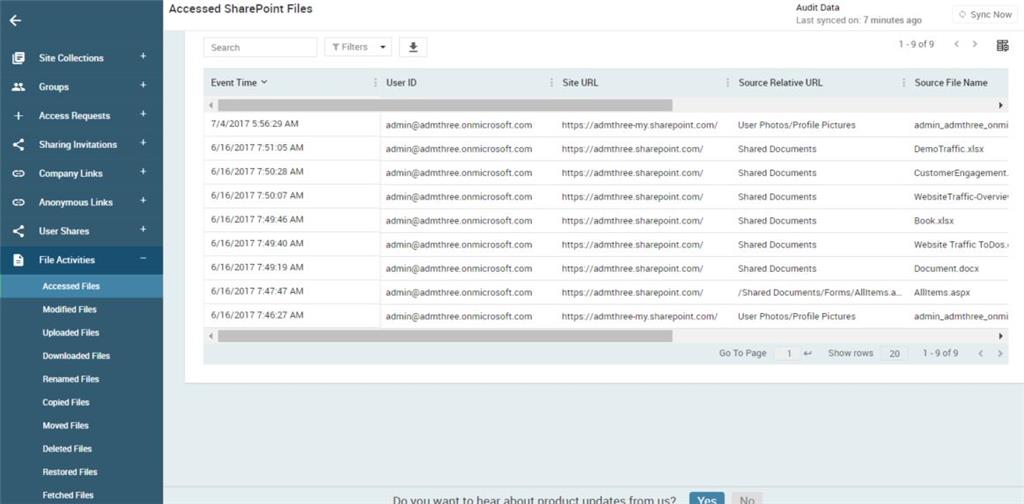
Task: Open Site URL column options handle
Action: tap(728, 83)
